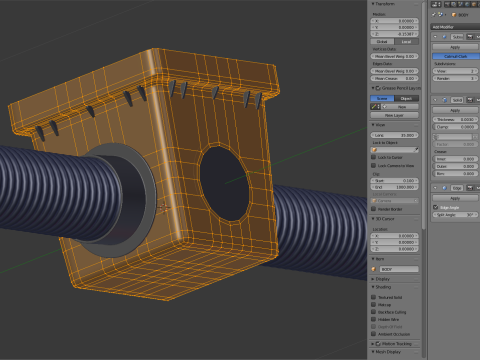Collapse the Item panel

click(x=373, y=259)
